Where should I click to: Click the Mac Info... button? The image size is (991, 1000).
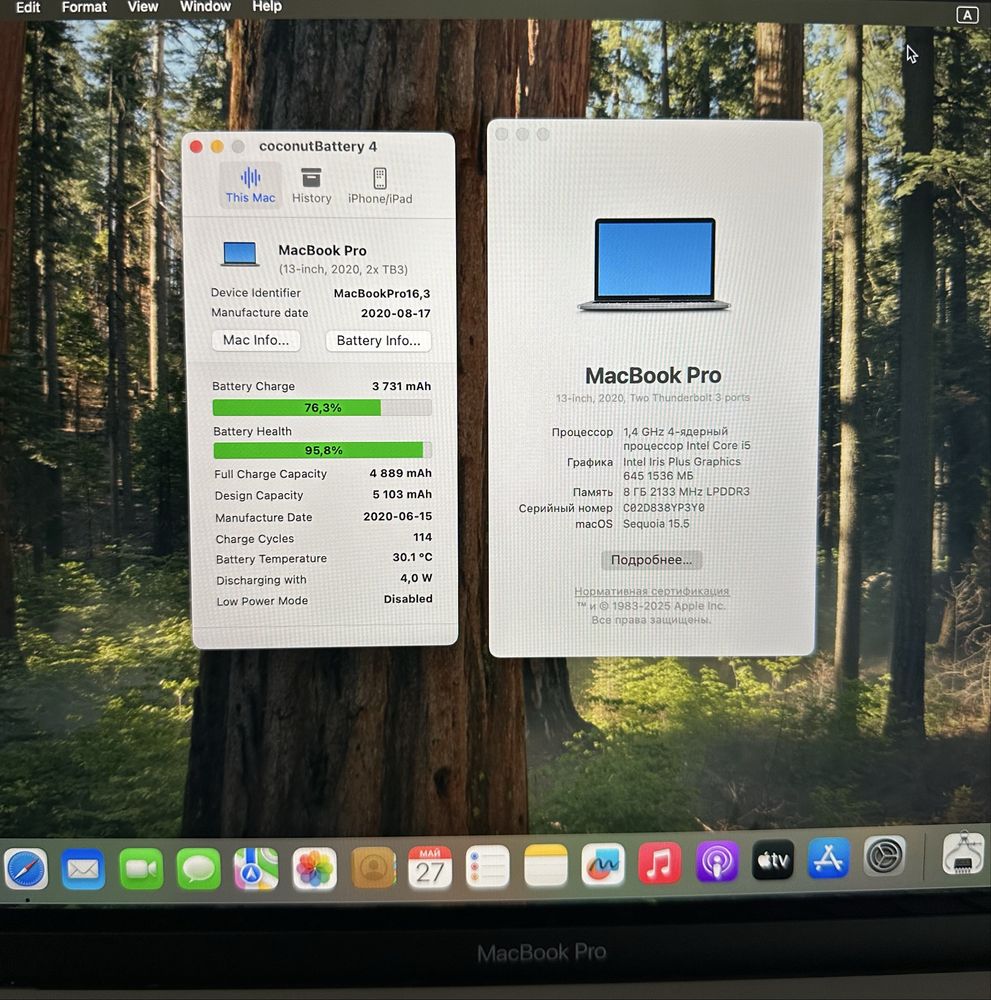[x=256, y=340]
